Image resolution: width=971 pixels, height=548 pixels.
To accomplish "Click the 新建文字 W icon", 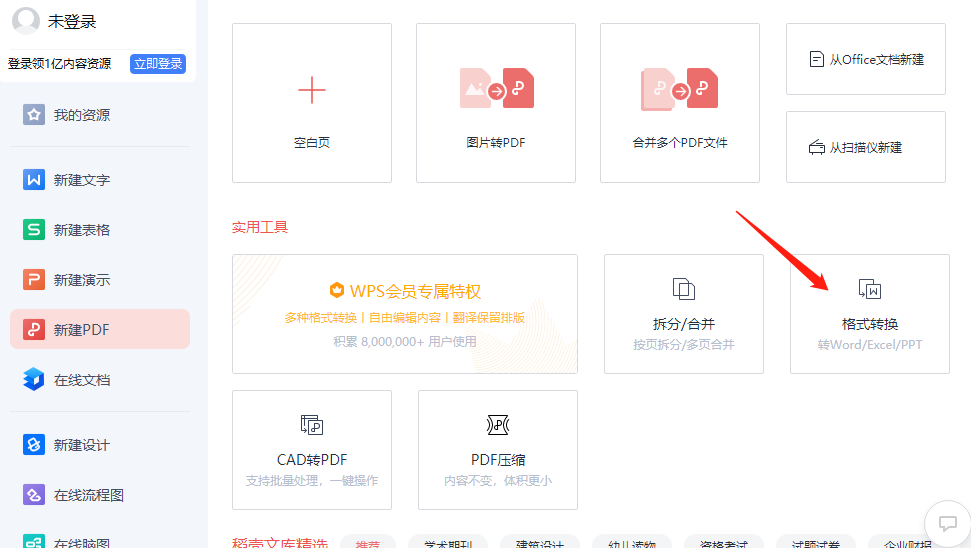I will pyautogui.click(x=33, y=180).
